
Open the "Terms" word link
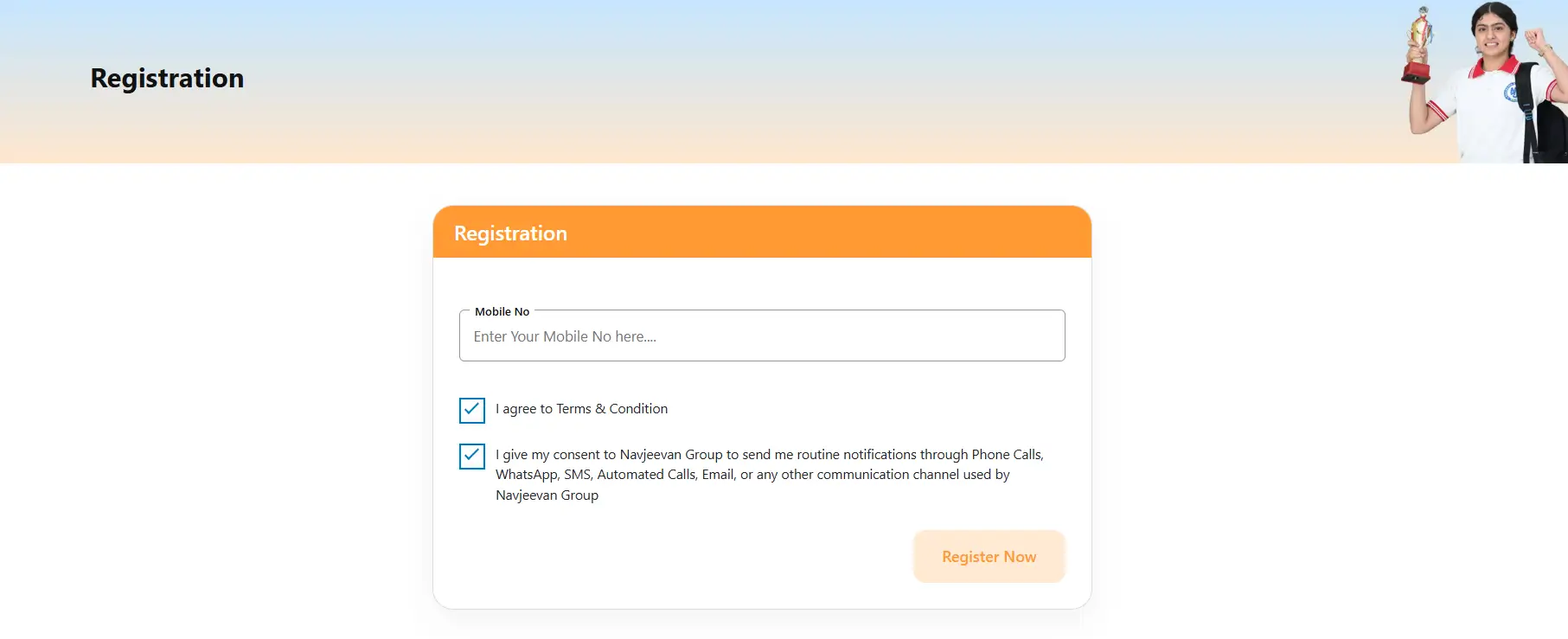point(573,409)
